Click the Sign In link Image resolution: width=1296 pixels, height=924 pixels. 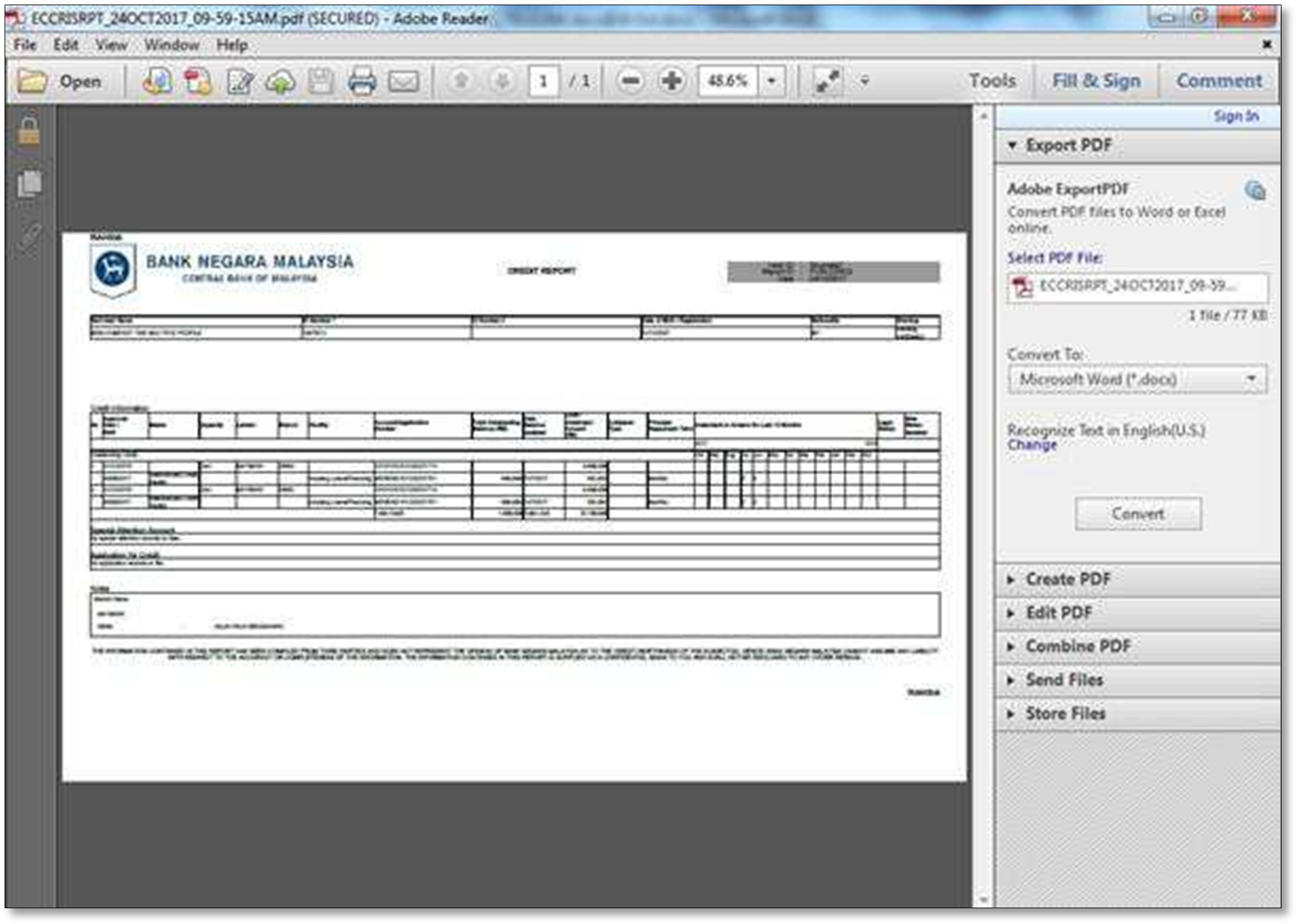coord(1236,116)
